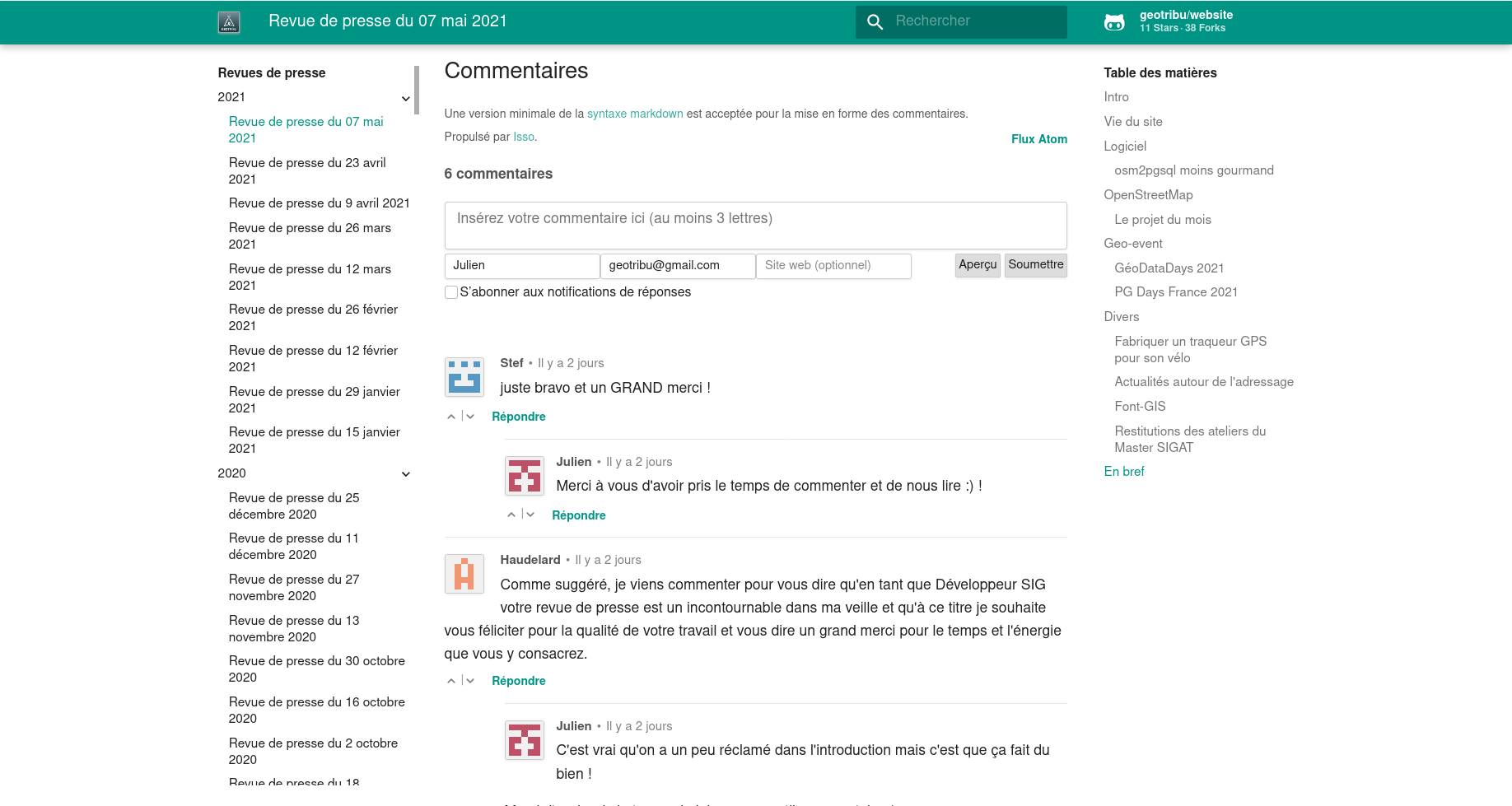The width and height of the screenshot is (1512, 806).
Task: Open Revue de presse du 26 mars 2021
Action: pyautogui.click(x=310, y=236)
